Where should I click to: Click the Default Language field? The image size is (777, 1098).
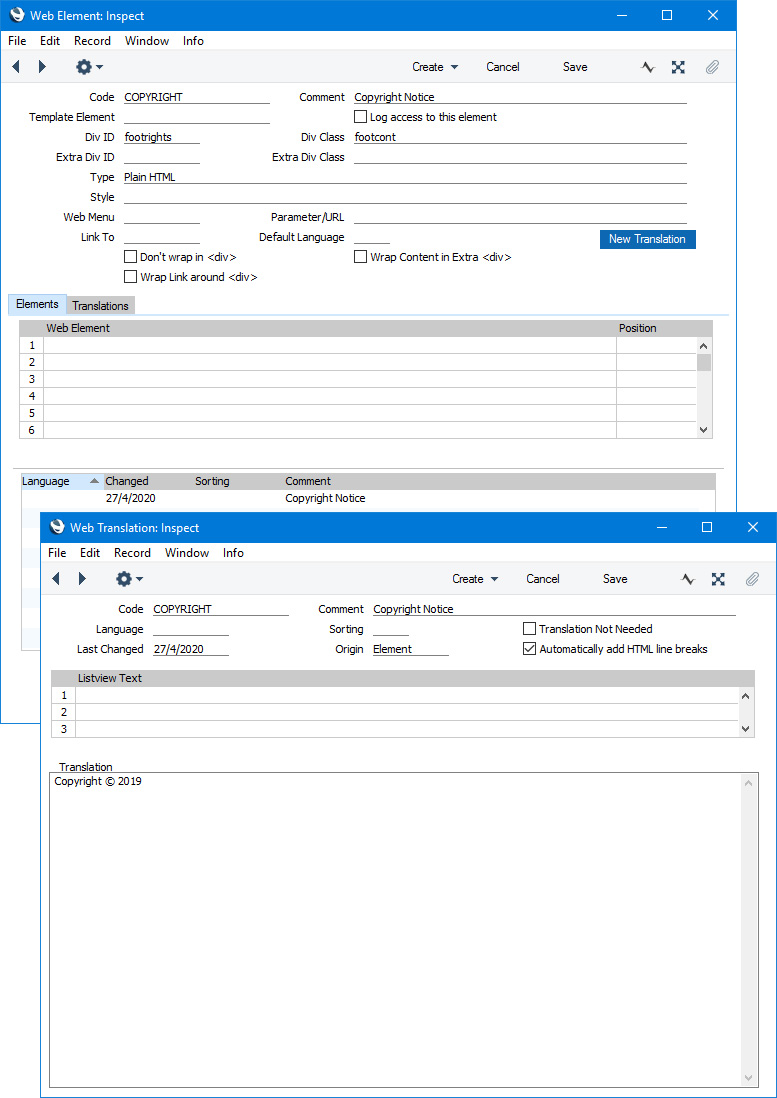[372, 237]
